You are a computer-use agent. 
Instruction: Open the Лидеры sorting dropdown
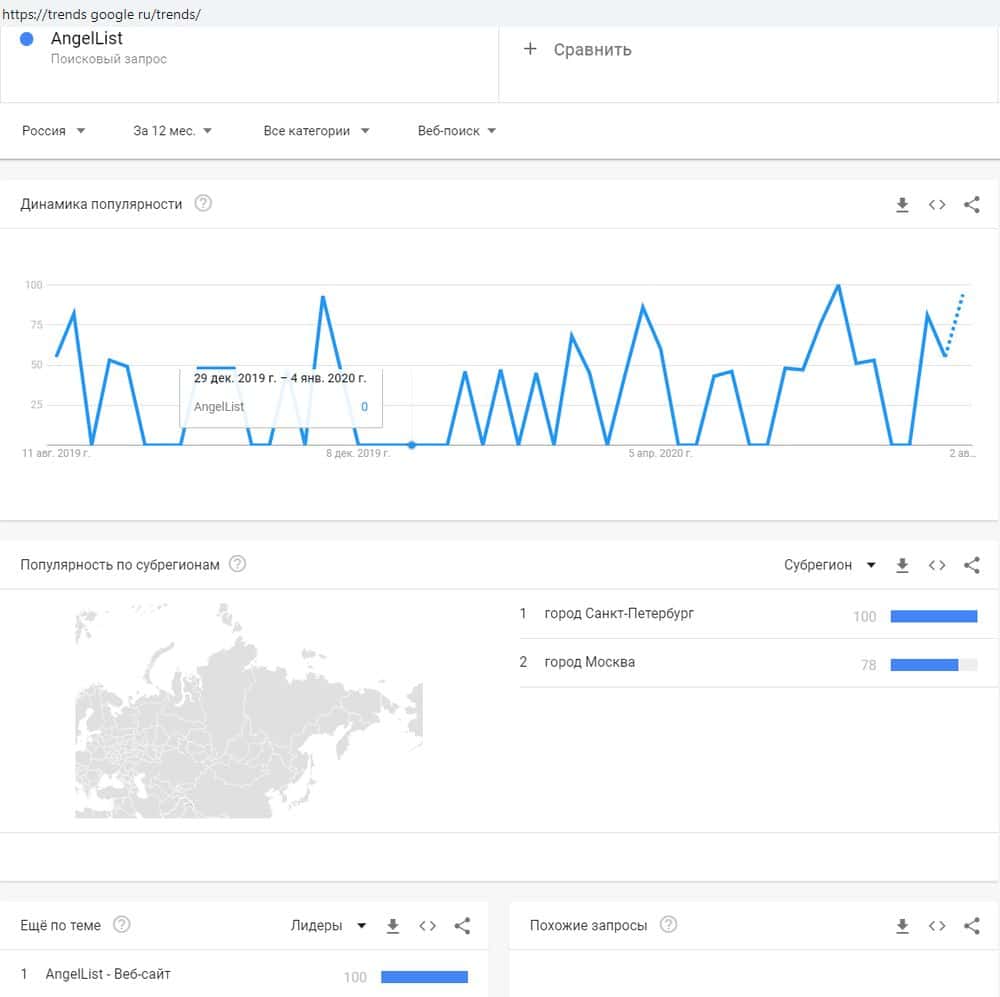pyautogui.click(x=328, y=926)
